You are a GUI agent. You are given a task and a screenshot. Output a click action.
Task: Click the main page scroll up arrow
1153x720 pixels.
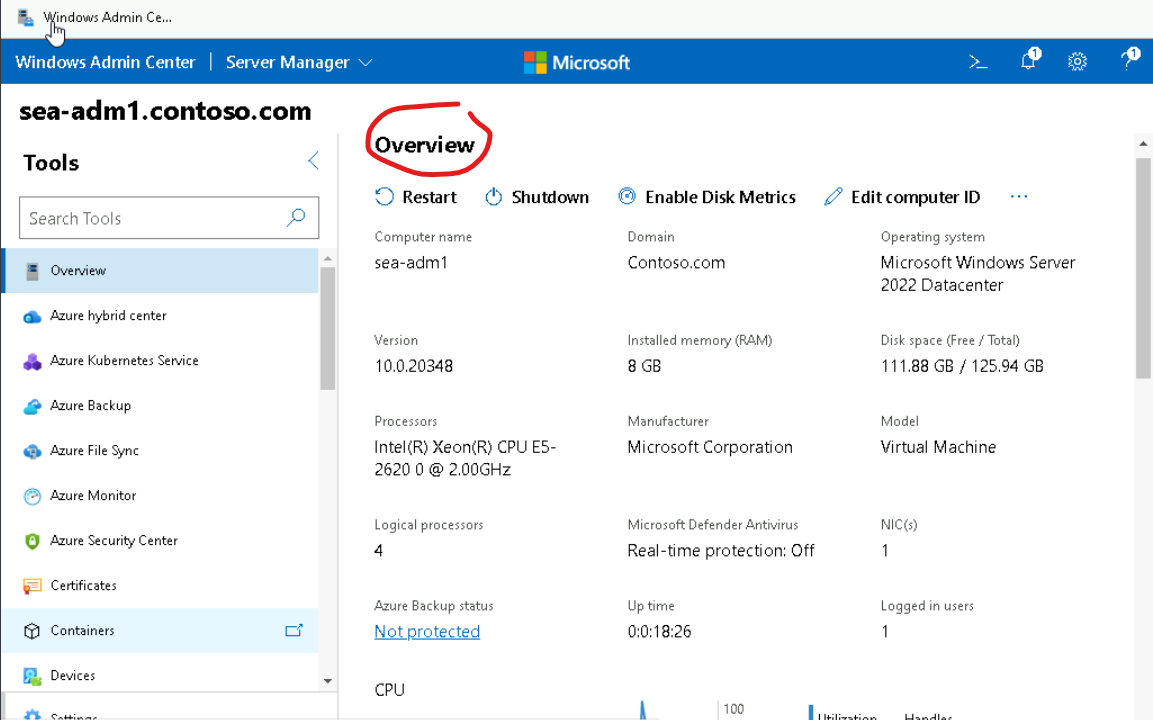(1143, 143)
